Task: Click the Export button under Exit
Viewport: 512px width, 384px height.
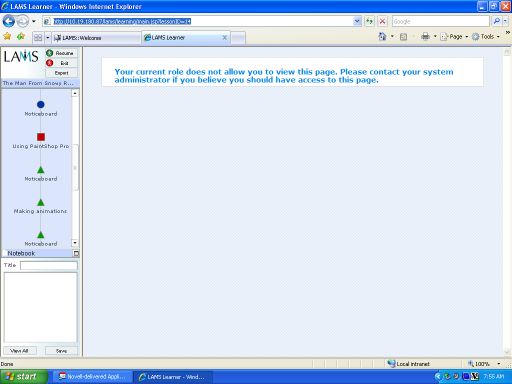Action: [61, 73]
